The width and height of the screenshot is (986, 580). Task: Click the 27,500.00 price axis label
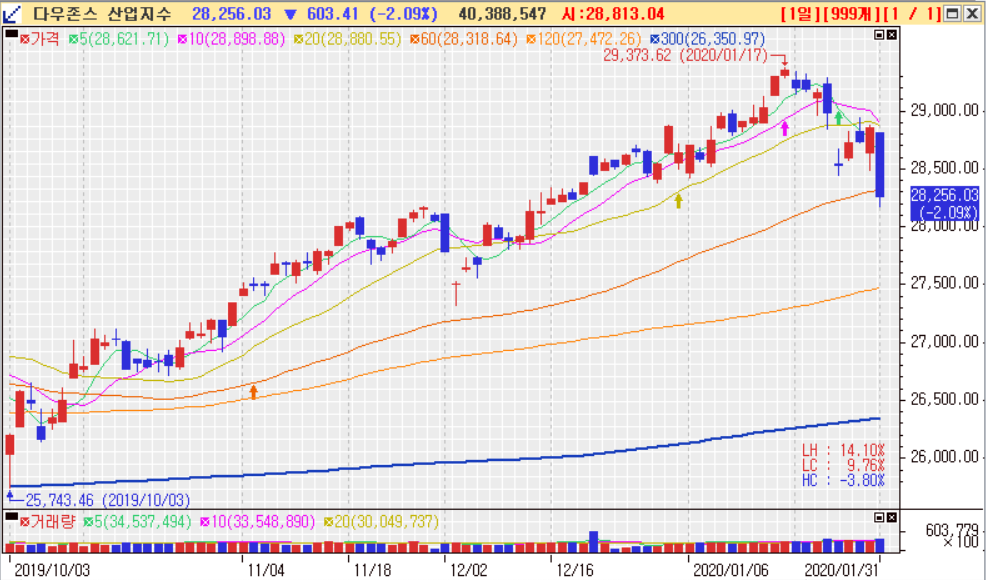pyautogui.click(x=944, y=283)
